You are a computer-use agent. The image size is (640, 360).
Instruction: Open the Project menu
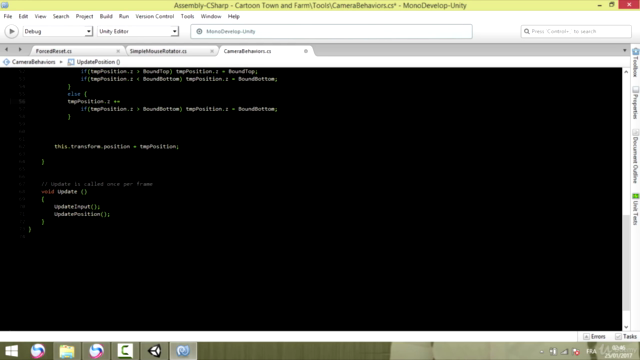[84, 16]
